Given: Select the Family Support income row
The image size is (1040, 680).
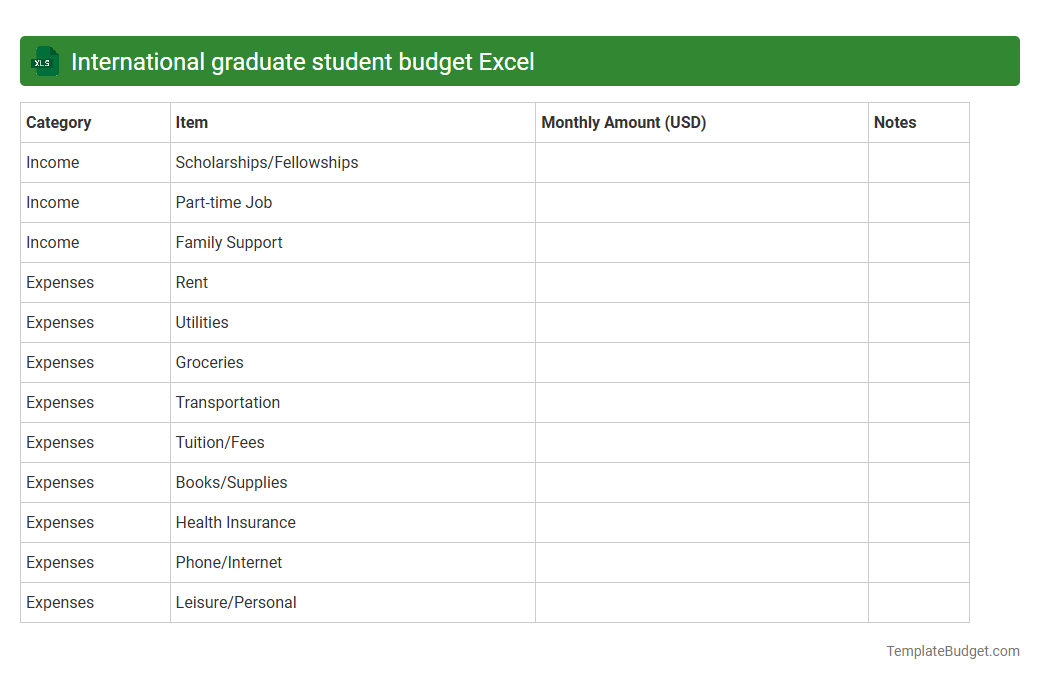Looking at the screenshot, I should click(229, 242).
